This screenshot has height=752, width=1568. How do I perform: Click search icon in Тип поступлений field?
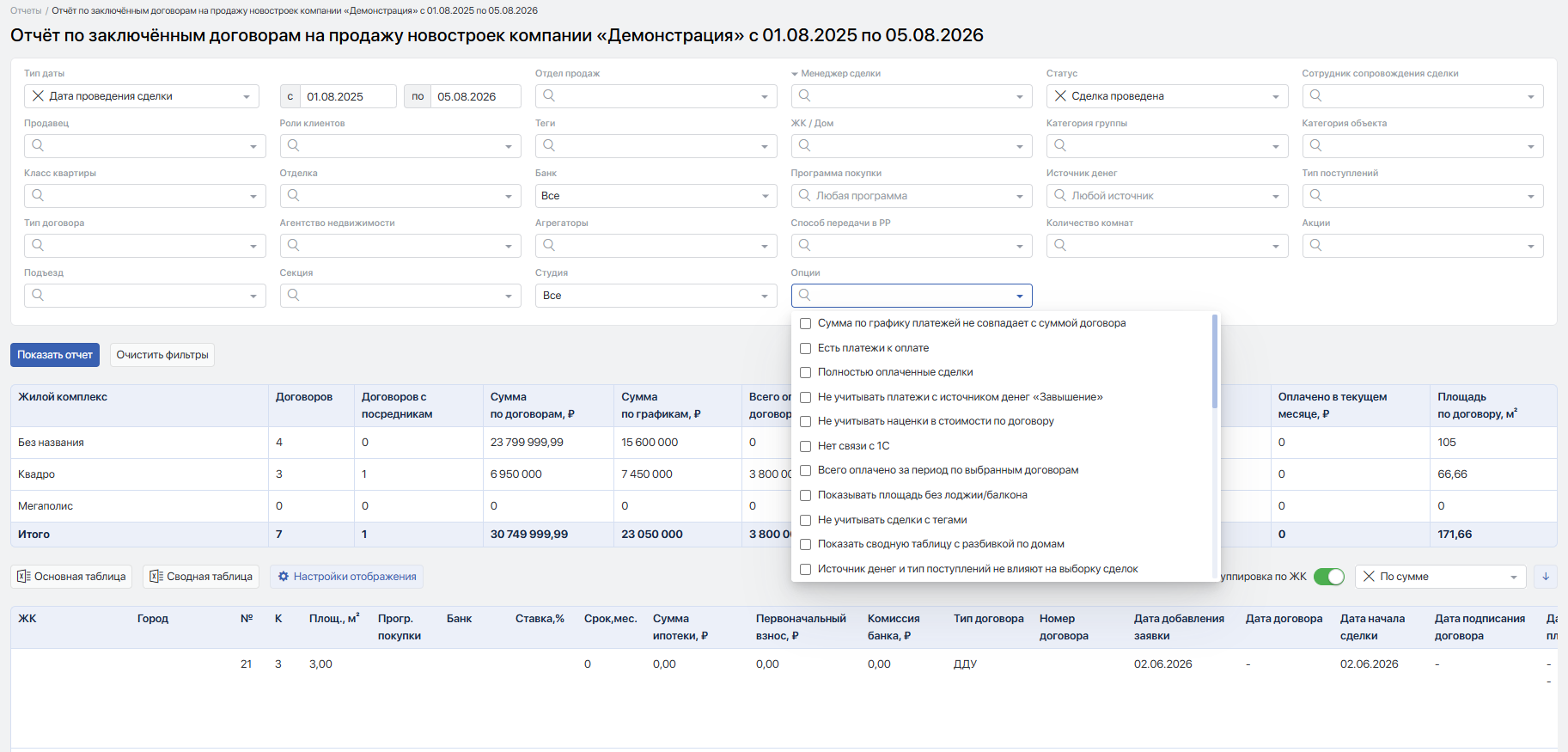(1316, 195)
